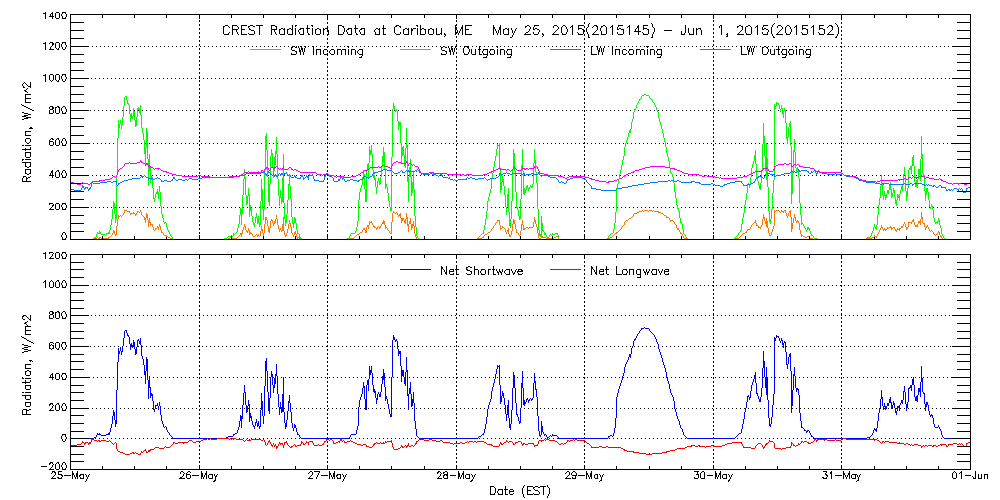This screenshot has width=1000, height=500.
Task: Click the 29-May x-axis date label
Action: point(585,476)
